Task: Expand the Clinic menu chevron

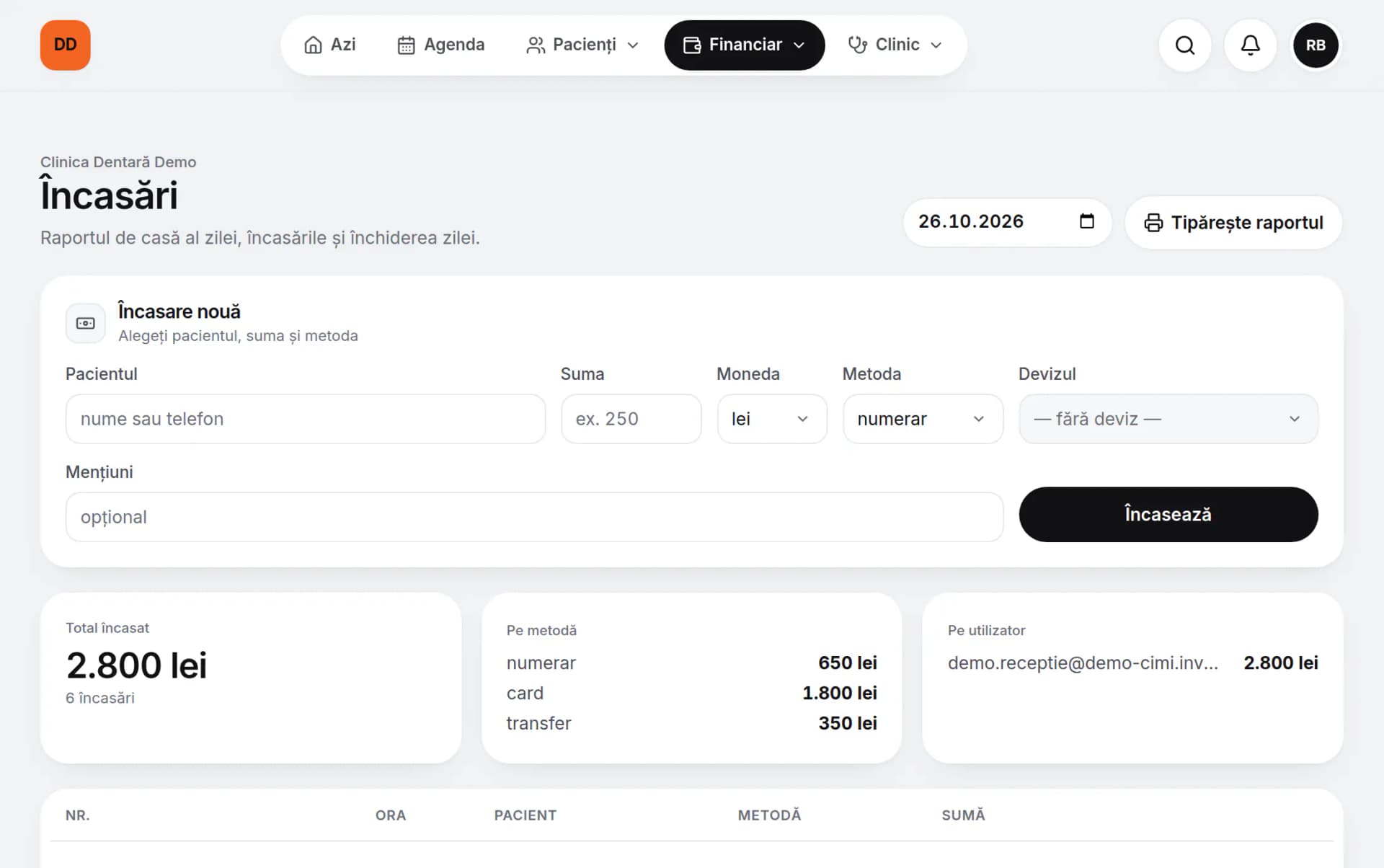Action: pos(936,45)
